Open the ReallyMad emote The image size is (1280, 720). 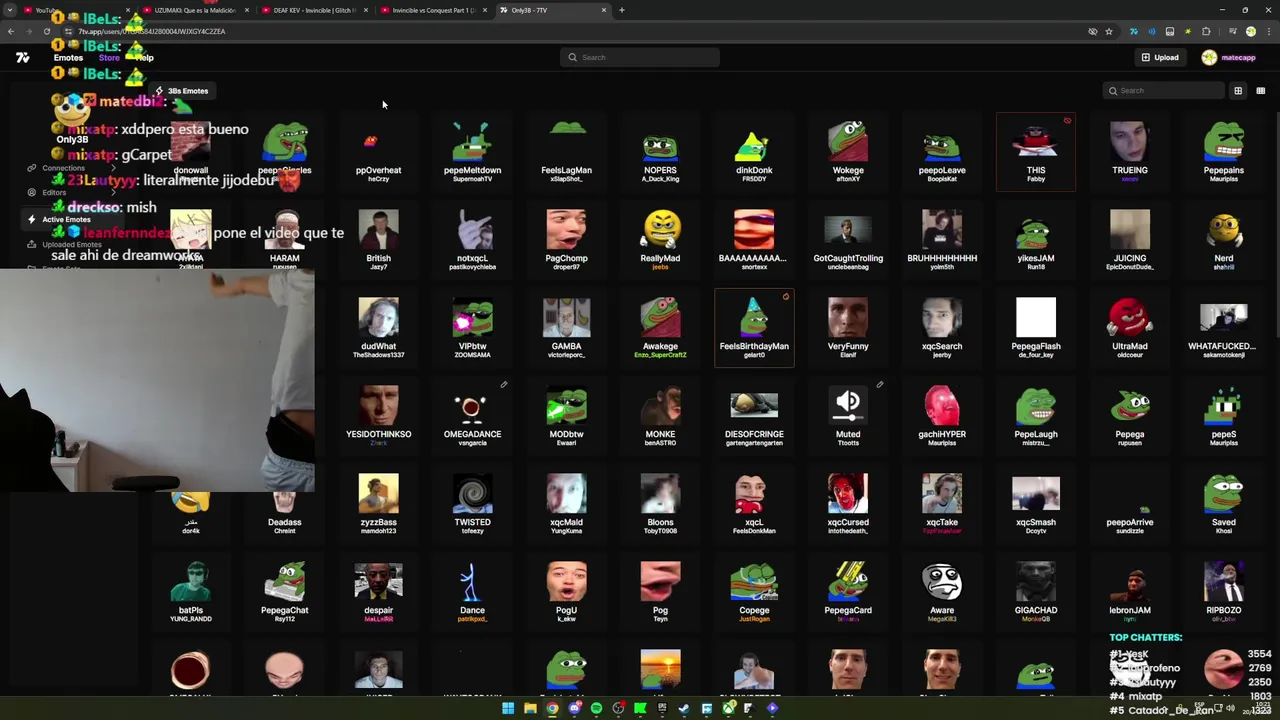660,240
